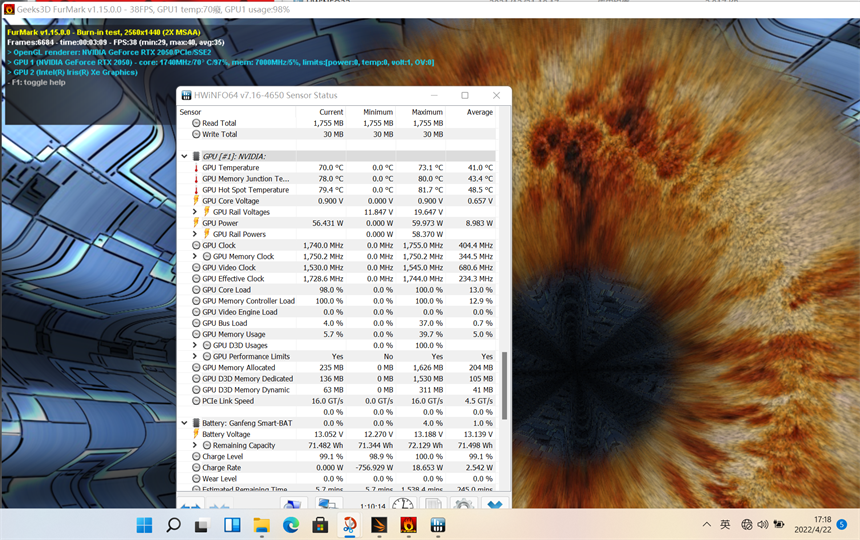Select the GPU Memory Controller Load row

(x=336, y=301)
